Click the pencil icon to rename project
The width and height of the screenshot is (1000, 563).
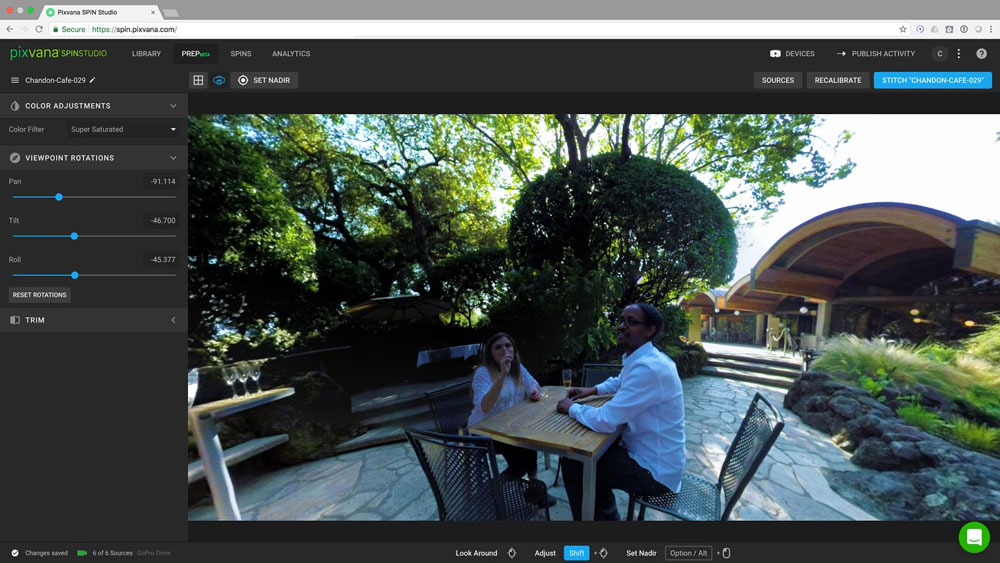93,80
